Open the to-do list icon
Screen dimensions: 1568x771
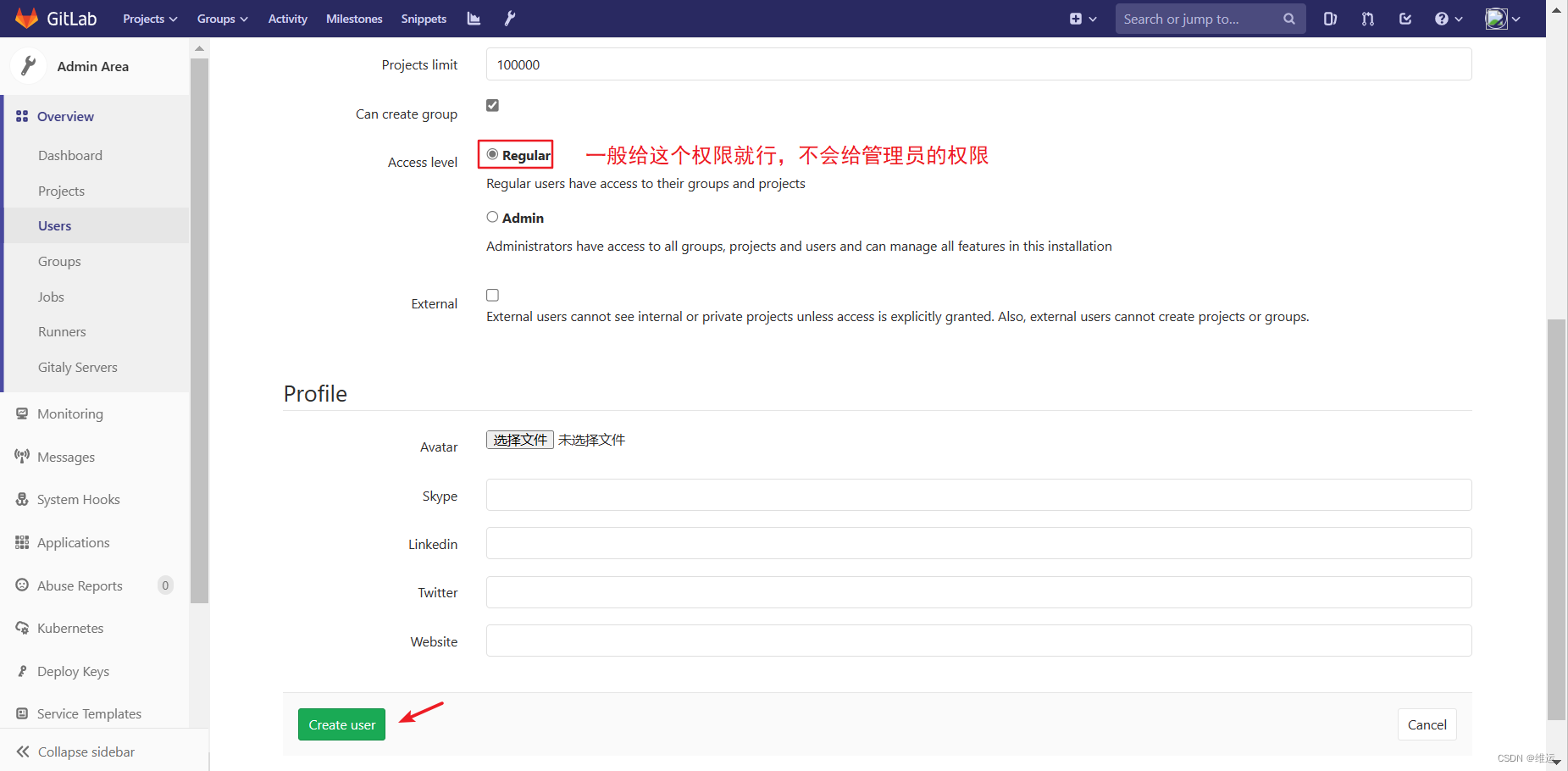[x=1405, y=19]
